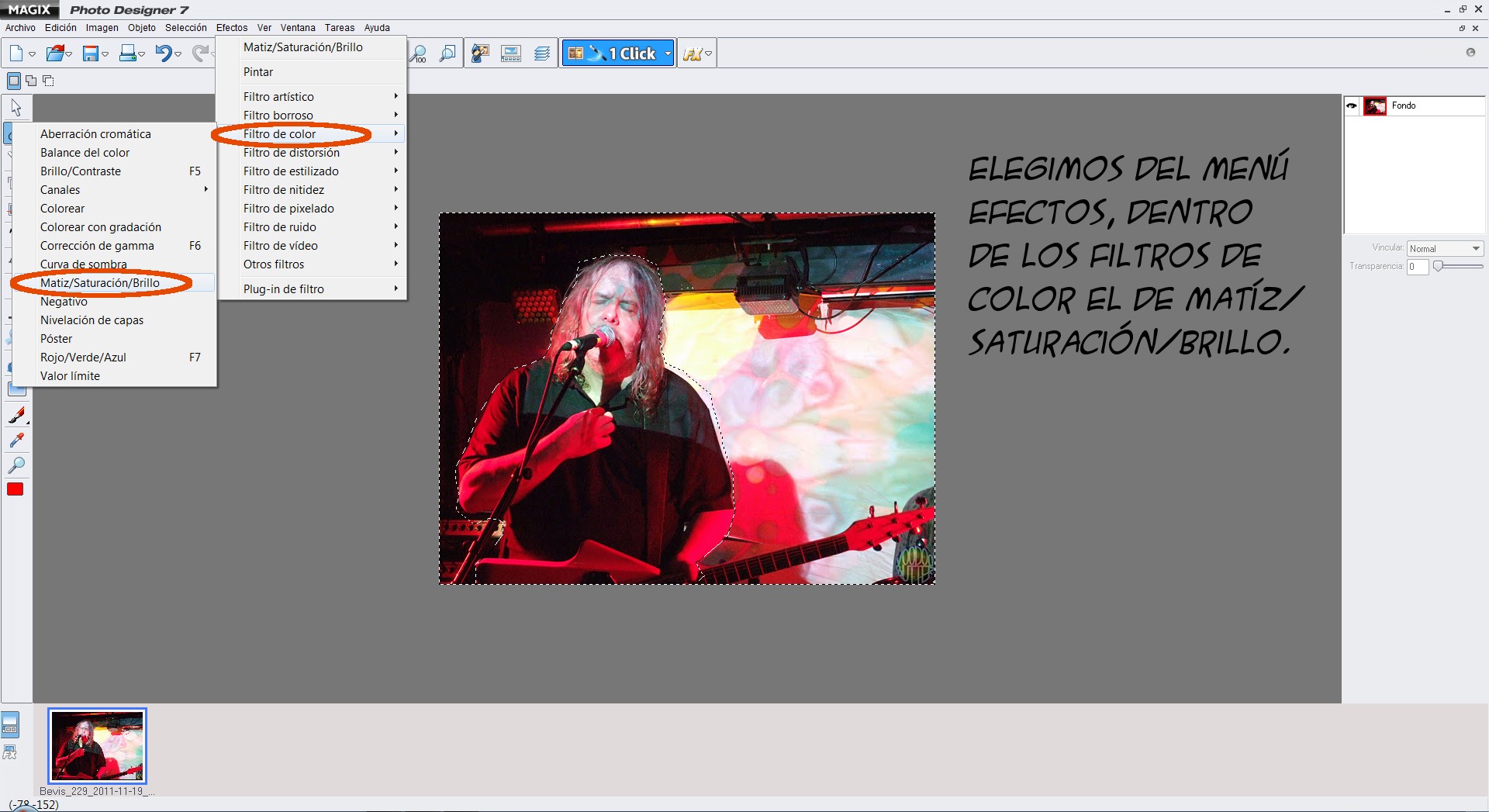Open the Undo history dropdown arrow

178,54
